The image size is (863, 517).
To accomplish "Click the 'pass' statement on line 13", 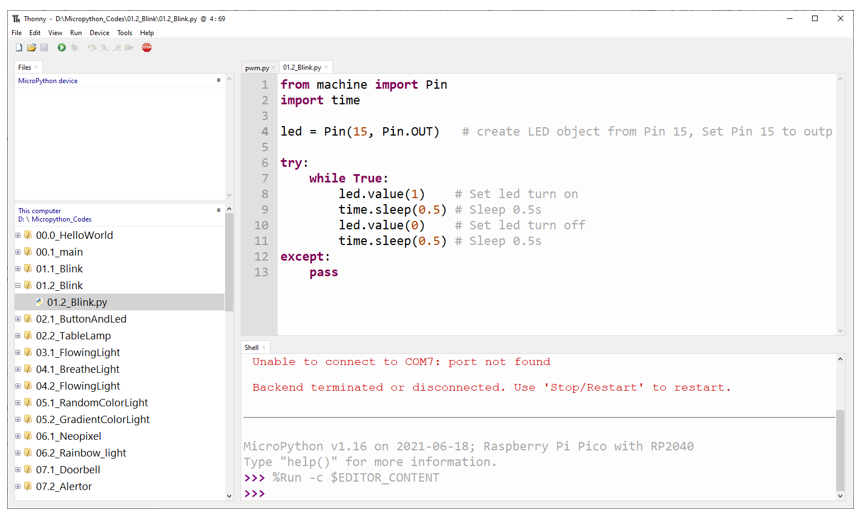I will click(x=324, y=273).
